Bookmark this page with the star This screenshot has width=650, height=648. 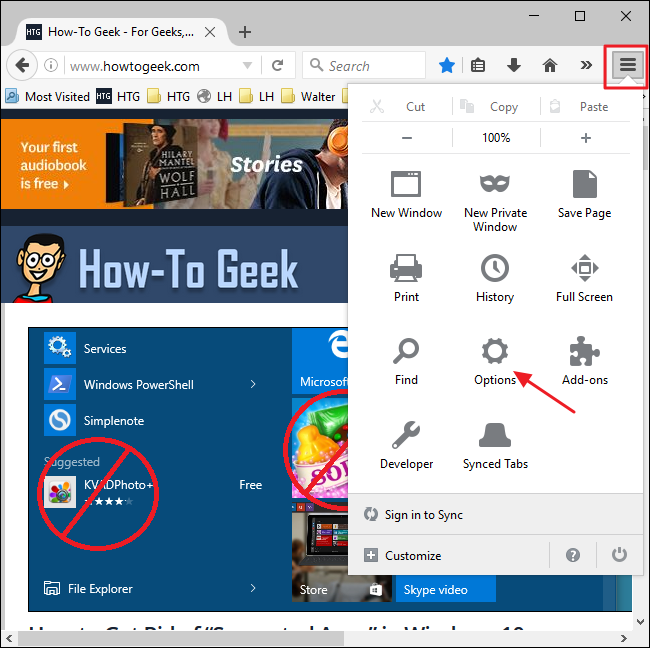click(x=446, y=65)
